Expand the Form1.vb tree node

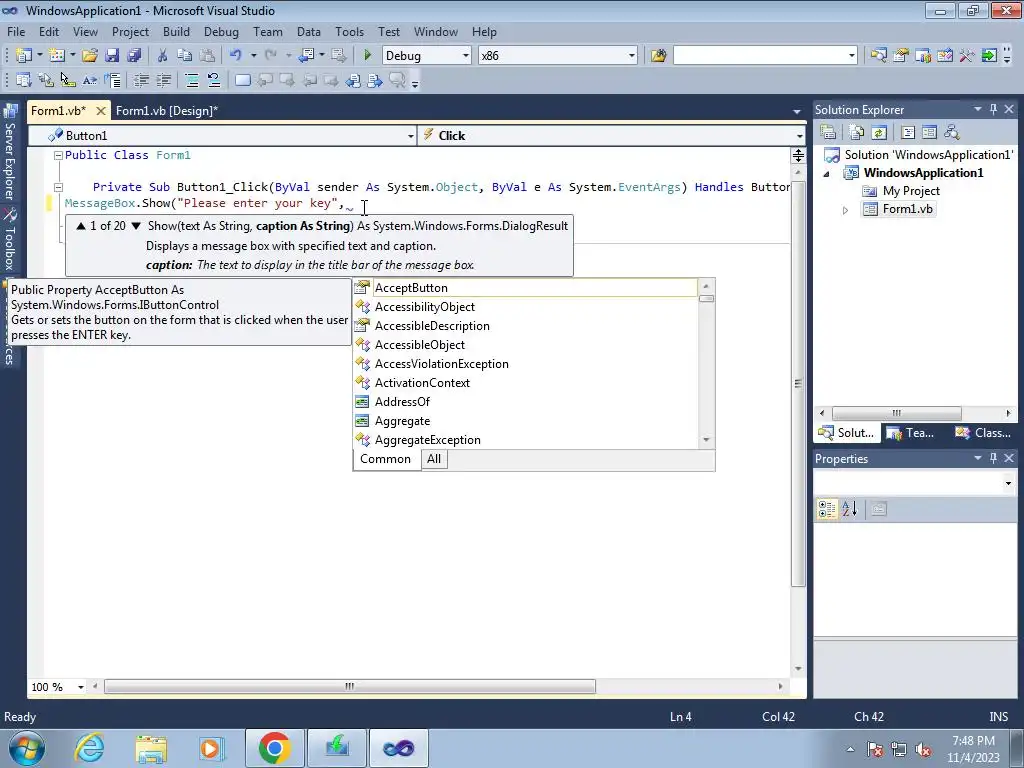click(x=845, y=210)
